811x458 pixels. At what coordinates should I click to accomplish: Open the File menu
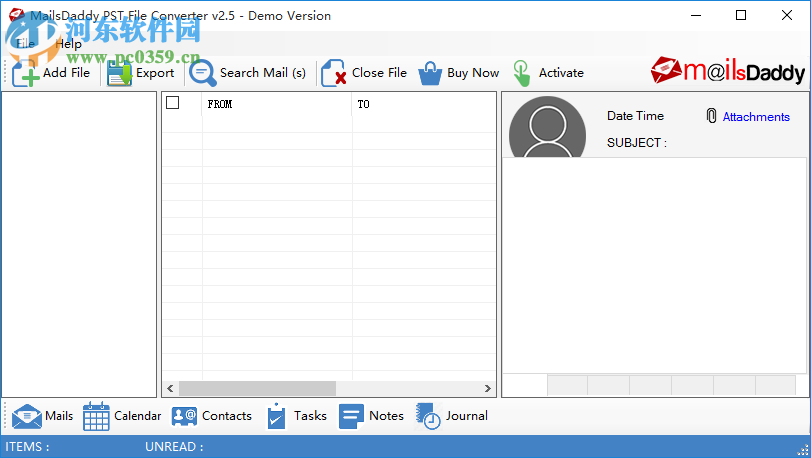[x=25, y=44]
